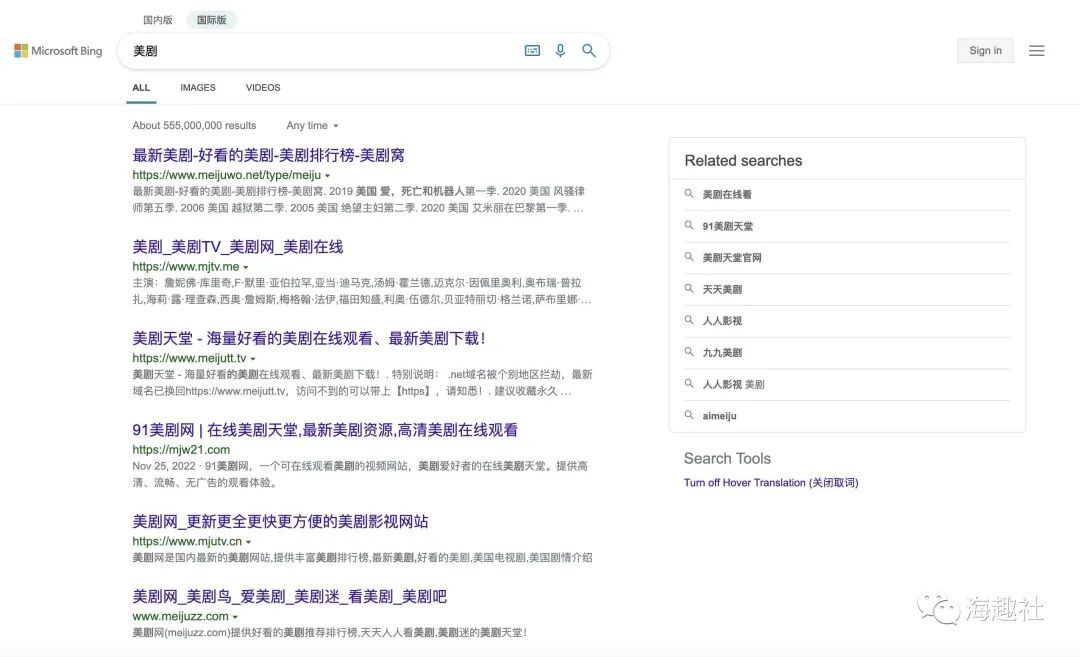The width and height of the screenshot is (1080, 657).
Task: Expand arrow next to www.mjtv.me URL
Action: click(x=246, y=267)
